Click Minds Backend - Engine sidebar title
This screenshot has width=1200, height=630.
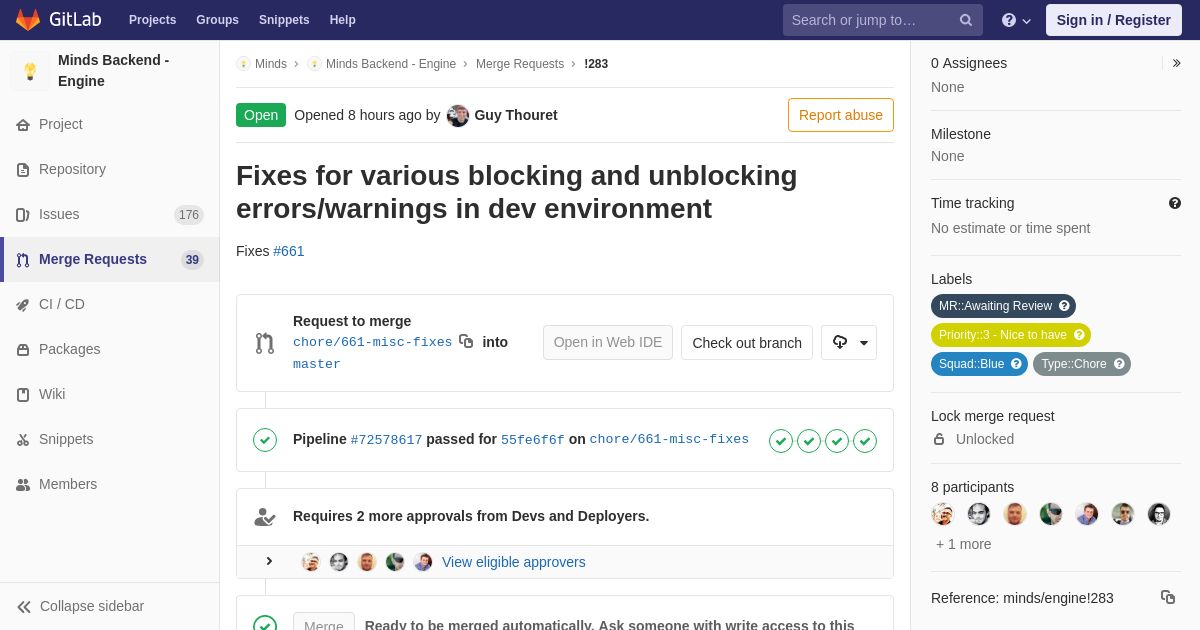(114, 70)
